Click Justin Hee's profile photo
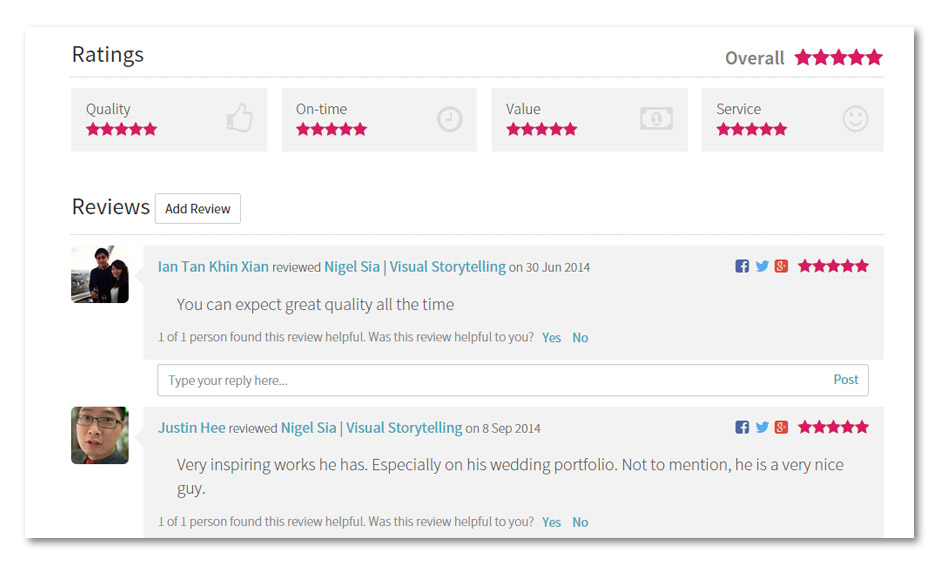 (x=100, y=435)
